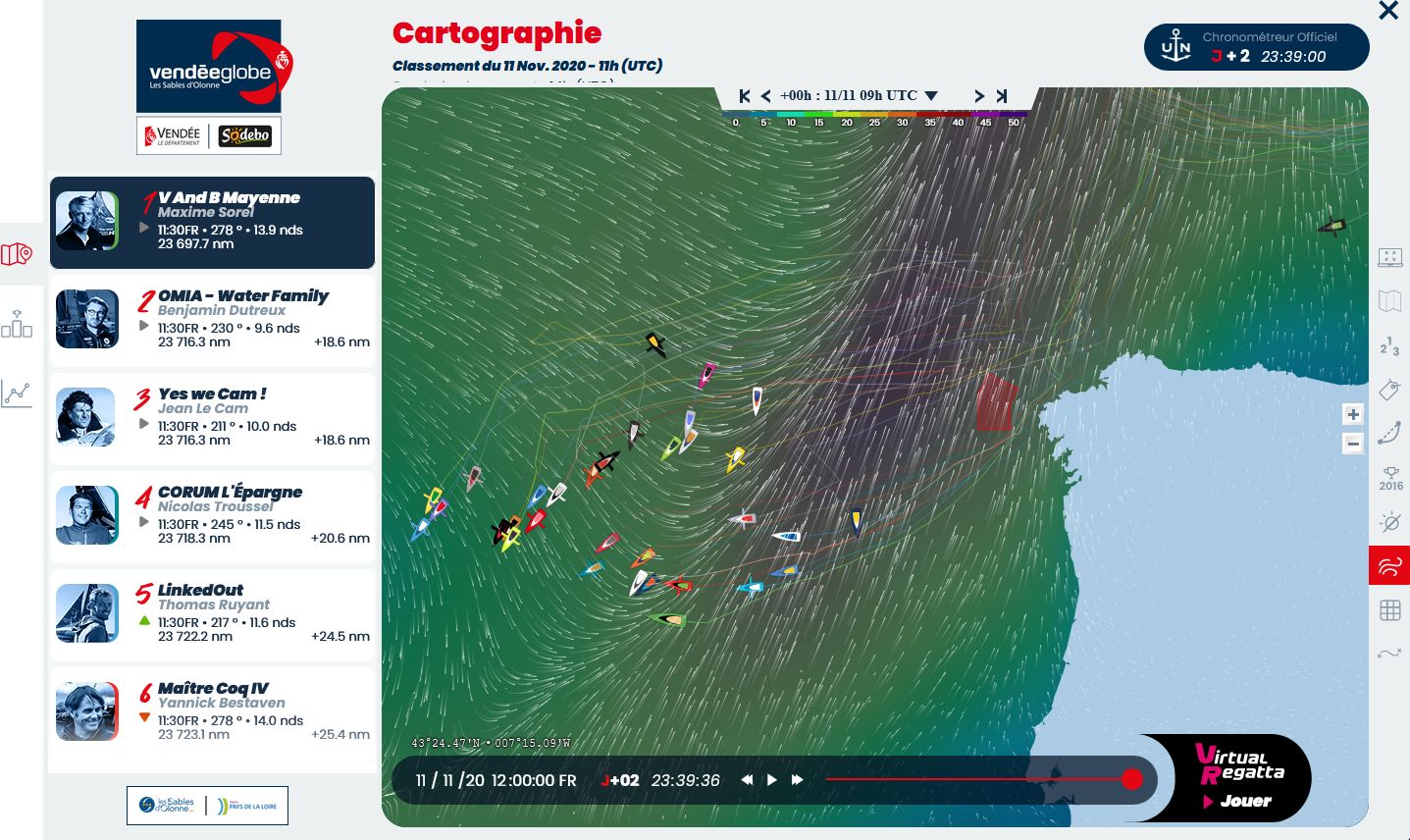Click the Ulysse Nardin official timer badge
Screen dimensions: 1410x840
1257,47
